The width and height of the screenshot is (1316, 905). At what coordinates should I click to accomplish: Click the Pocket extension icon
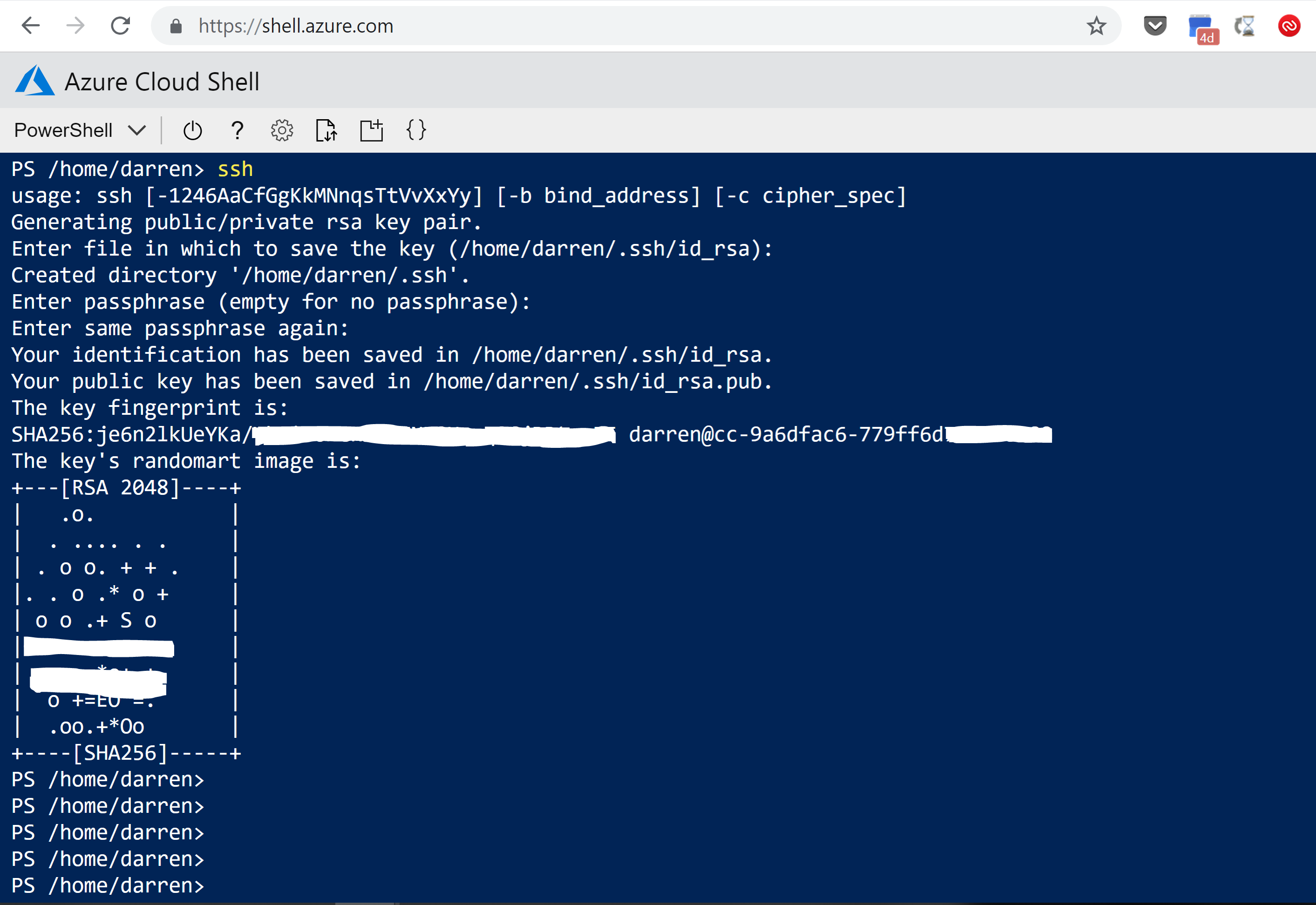point(1155,26)
